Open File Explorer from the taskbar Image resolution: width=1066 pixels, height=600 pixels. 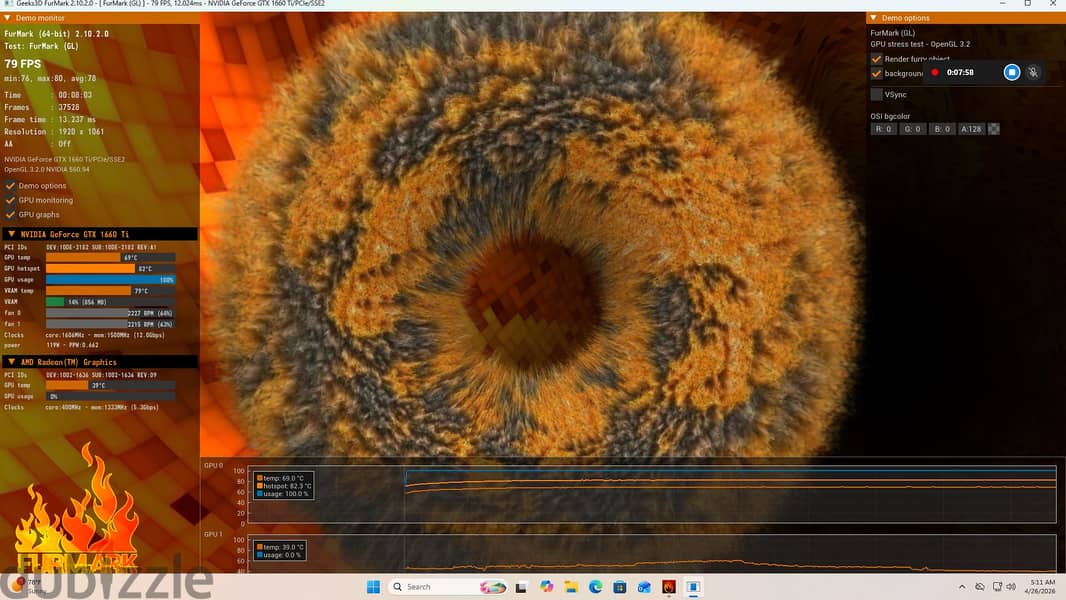pyautogui.click(x=571, y=586)
